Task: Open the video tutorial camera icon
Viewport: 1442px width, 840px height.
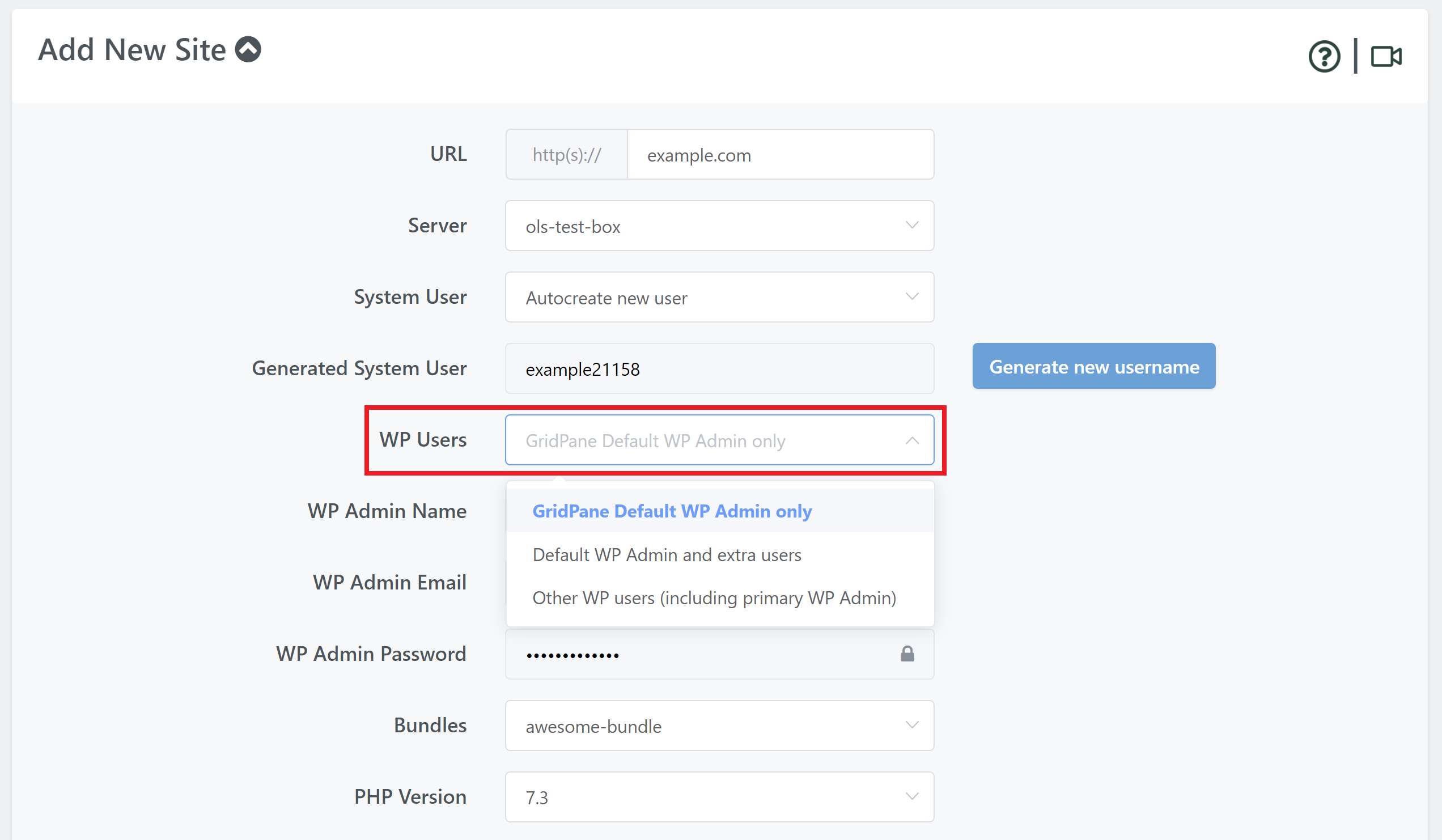Action: click(x=1386, y=56)
